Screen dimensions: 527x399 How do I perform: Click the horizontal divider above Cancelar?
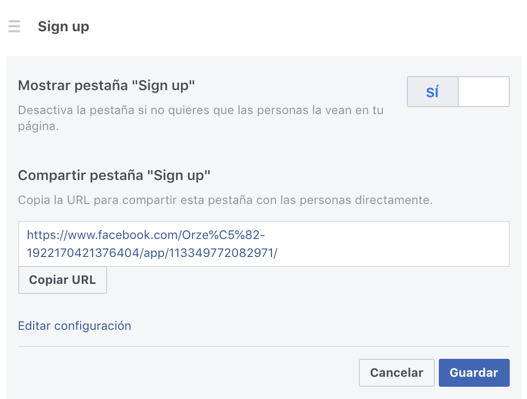tap(264, 346)
